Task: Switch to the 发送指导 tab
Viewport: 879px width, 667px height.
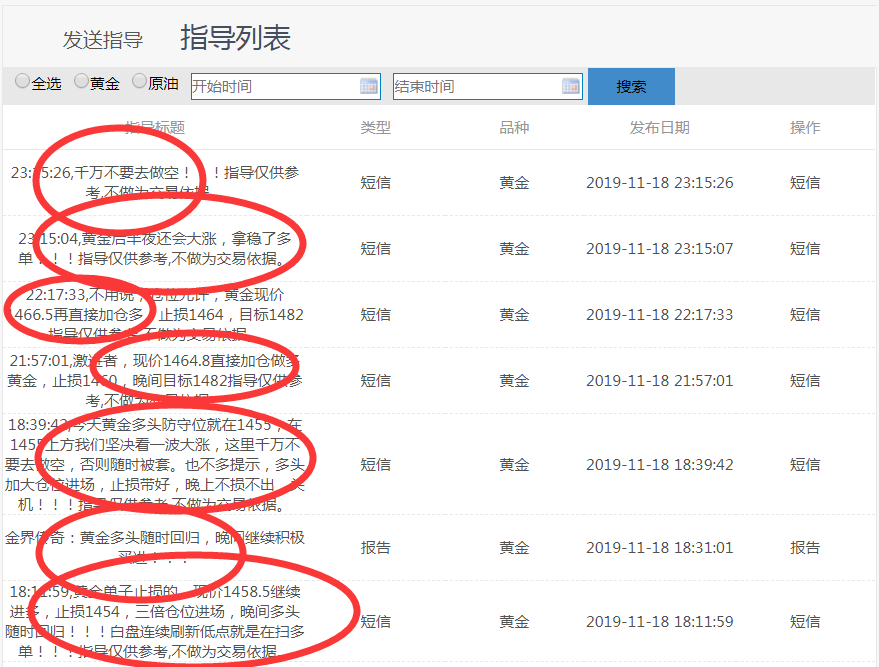Action: pyautogui.click(x=104, y=39)
